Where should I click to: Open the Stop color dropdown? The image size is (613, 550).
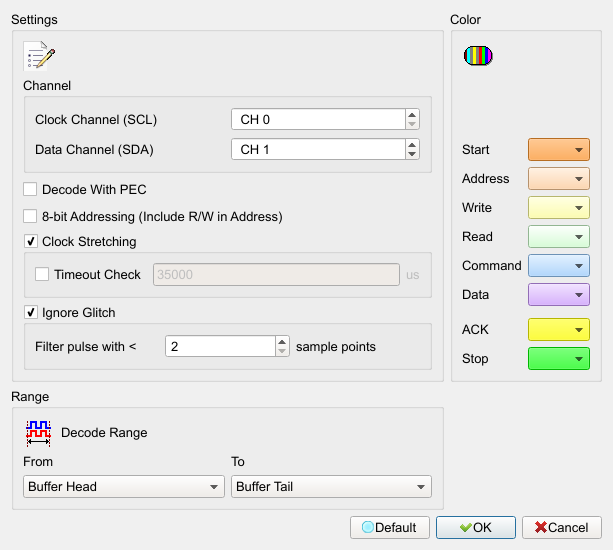click(x=559, y=358)
